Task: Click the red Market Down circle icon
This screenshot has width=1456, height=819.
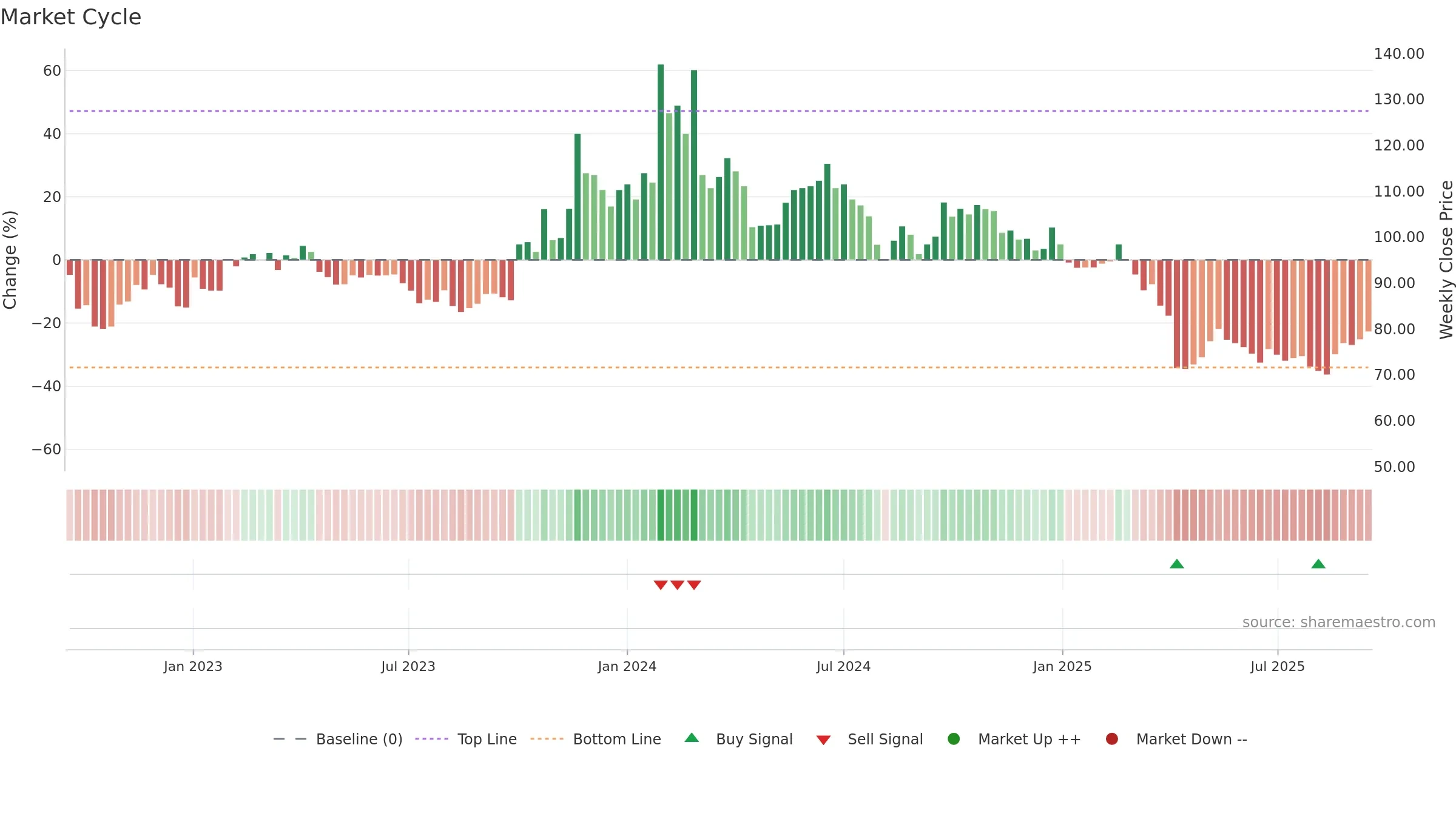Action: pyautogui.click(x=1112, y=739)
